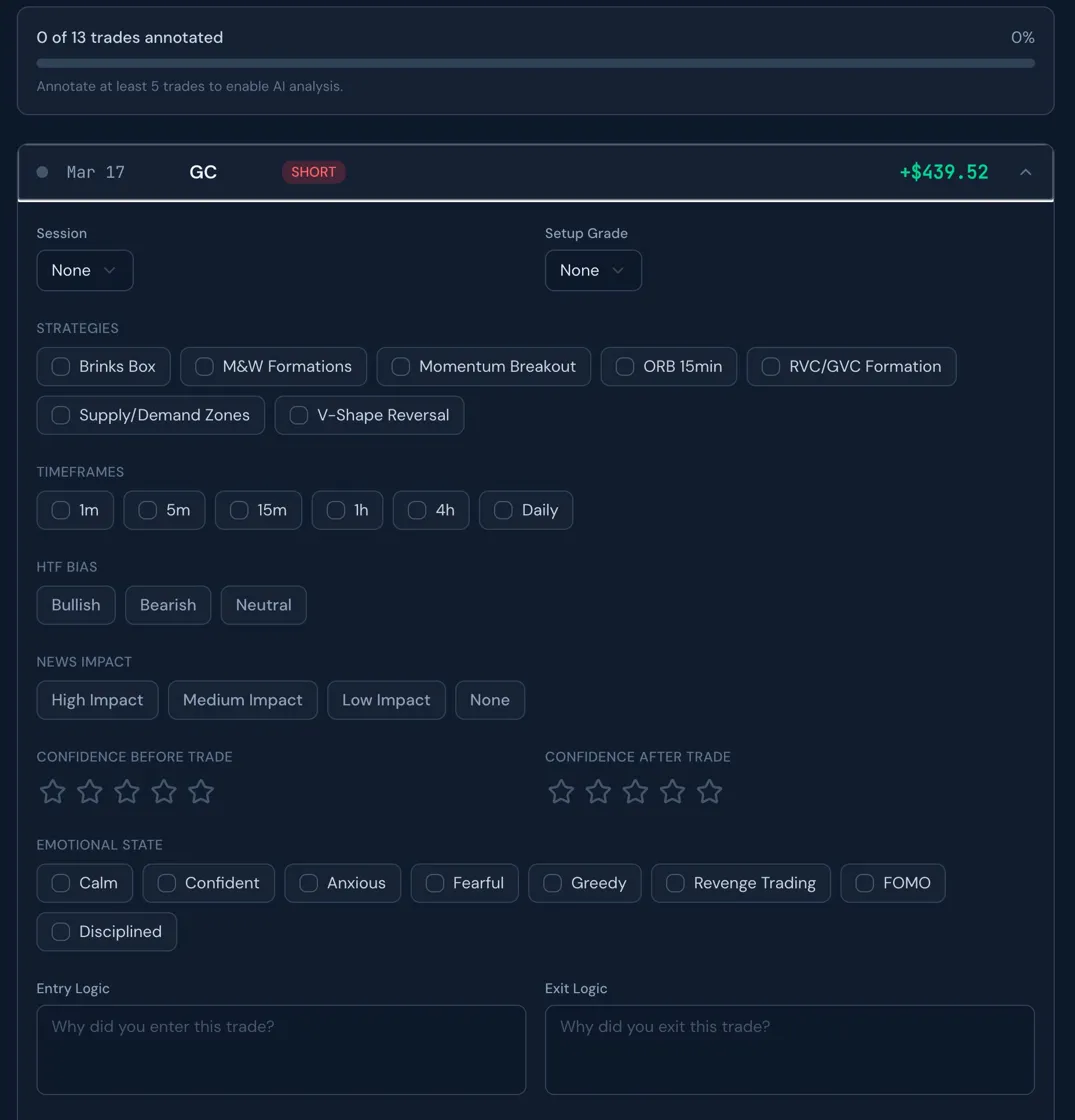Give one star for confidence after trade
Screen dimensions: 1075x1120
(561, 791)
